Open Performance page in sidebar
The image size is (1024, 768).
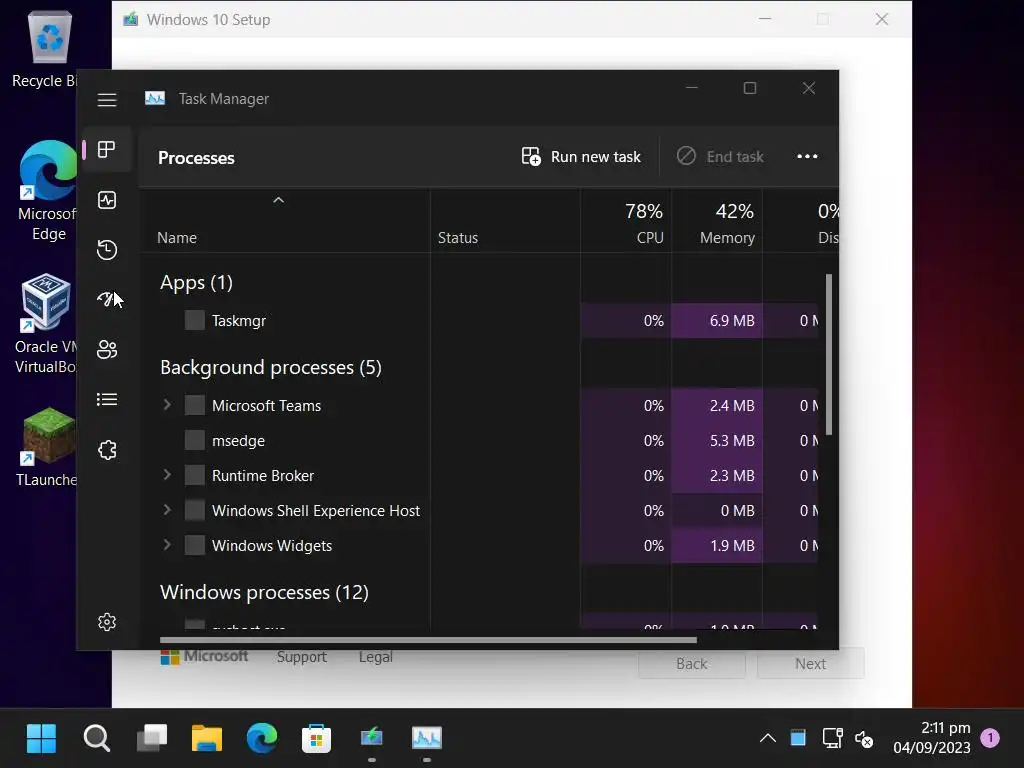(x=107, y=200)
